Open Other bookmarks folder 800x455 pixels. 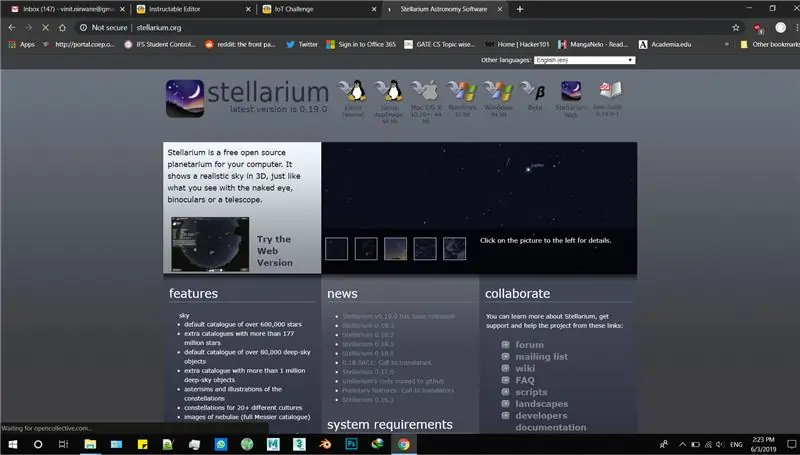click(770, 44)
